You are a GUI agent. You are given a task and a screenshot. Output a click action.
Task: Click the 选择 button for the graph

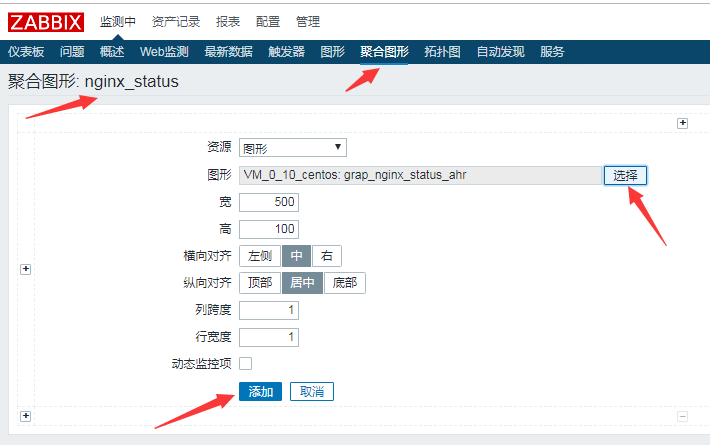[625, 176]
